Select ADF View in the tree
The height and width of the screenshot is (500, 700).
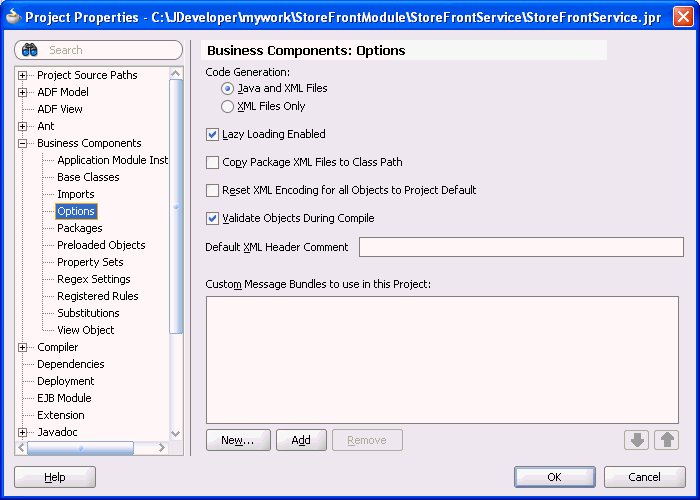pyautogui.click(x=60, y=109)
